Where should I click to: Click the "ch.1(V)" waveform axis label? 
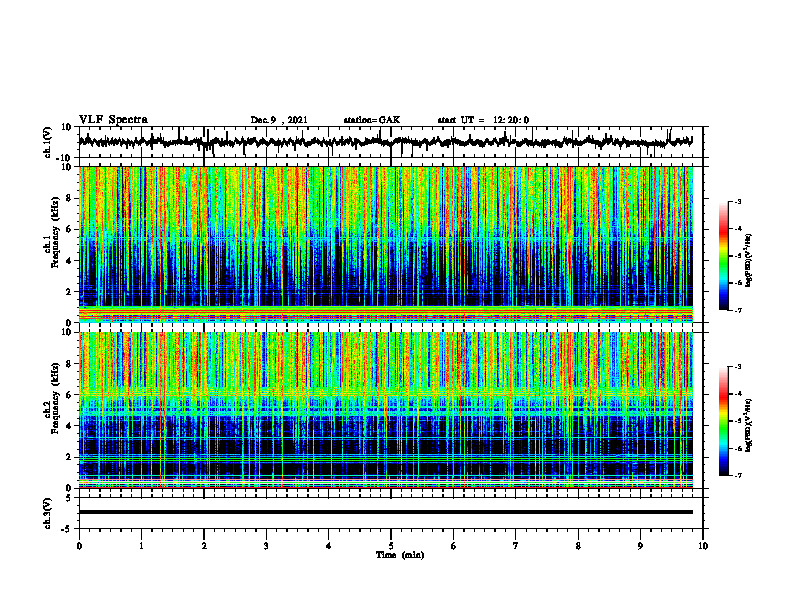pyautogui.click(x=47, y=141)
